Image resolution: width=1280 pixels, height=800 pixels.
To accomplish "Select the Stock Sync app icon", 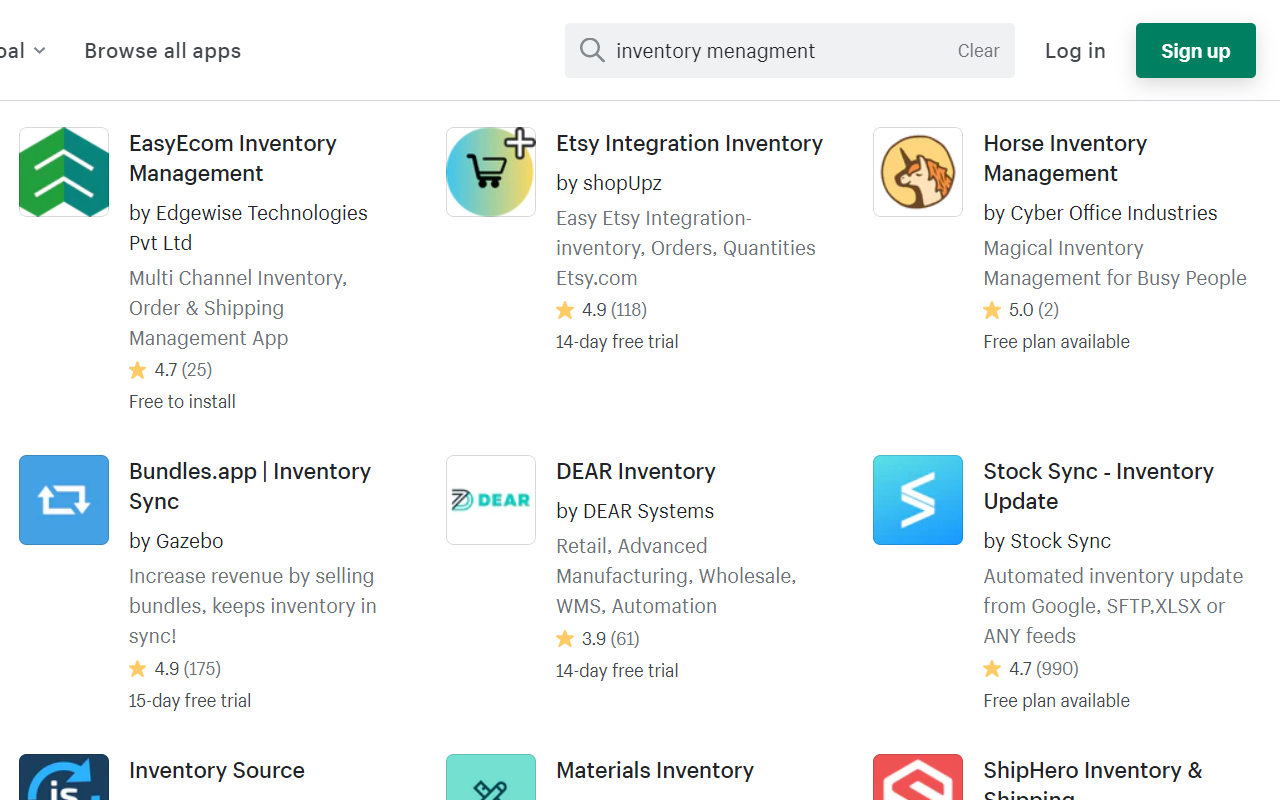I will pos(917,500).
